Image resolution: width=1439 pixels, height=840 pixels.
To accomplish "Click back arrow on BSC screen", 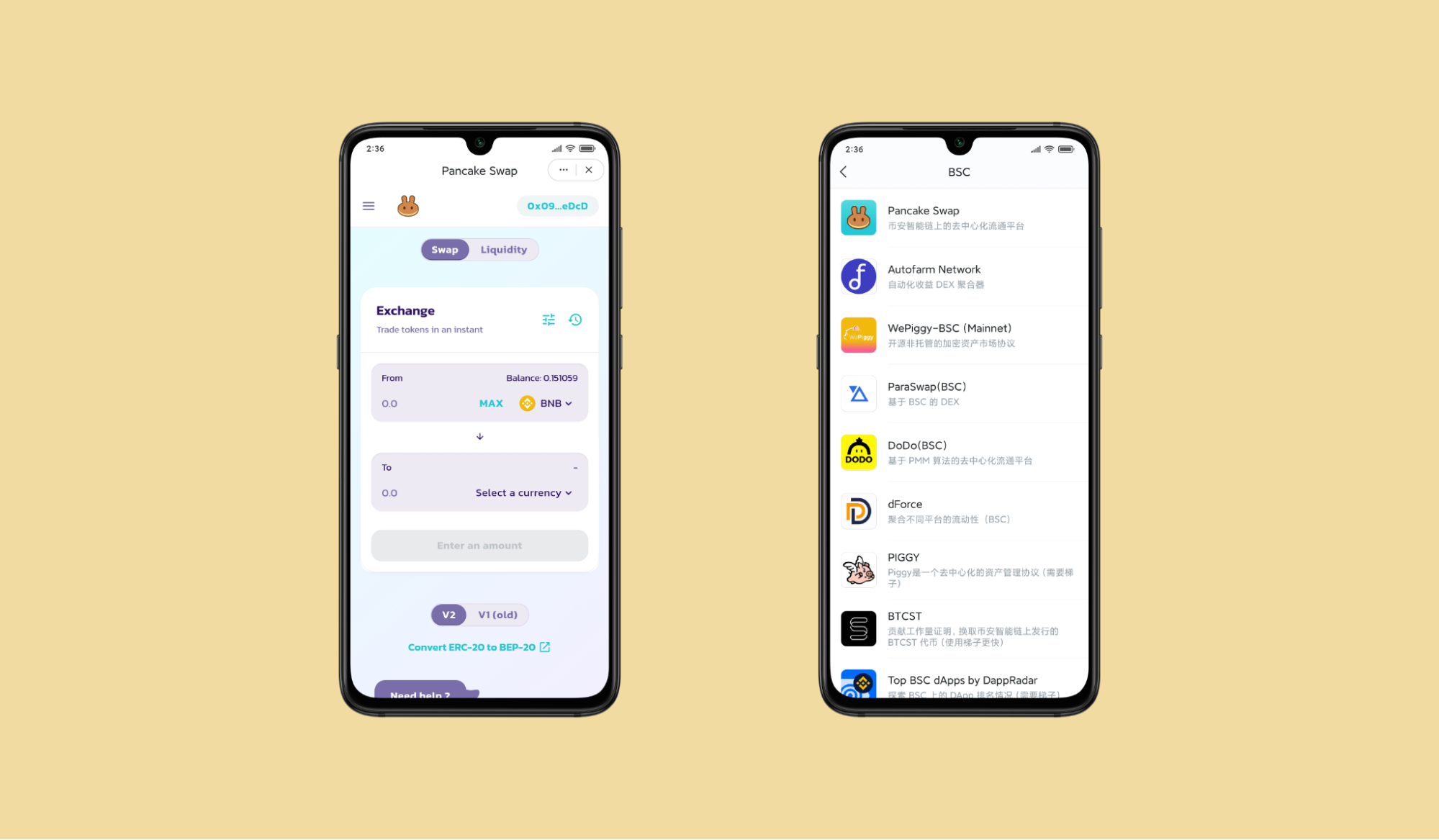I will coord(843,171).
